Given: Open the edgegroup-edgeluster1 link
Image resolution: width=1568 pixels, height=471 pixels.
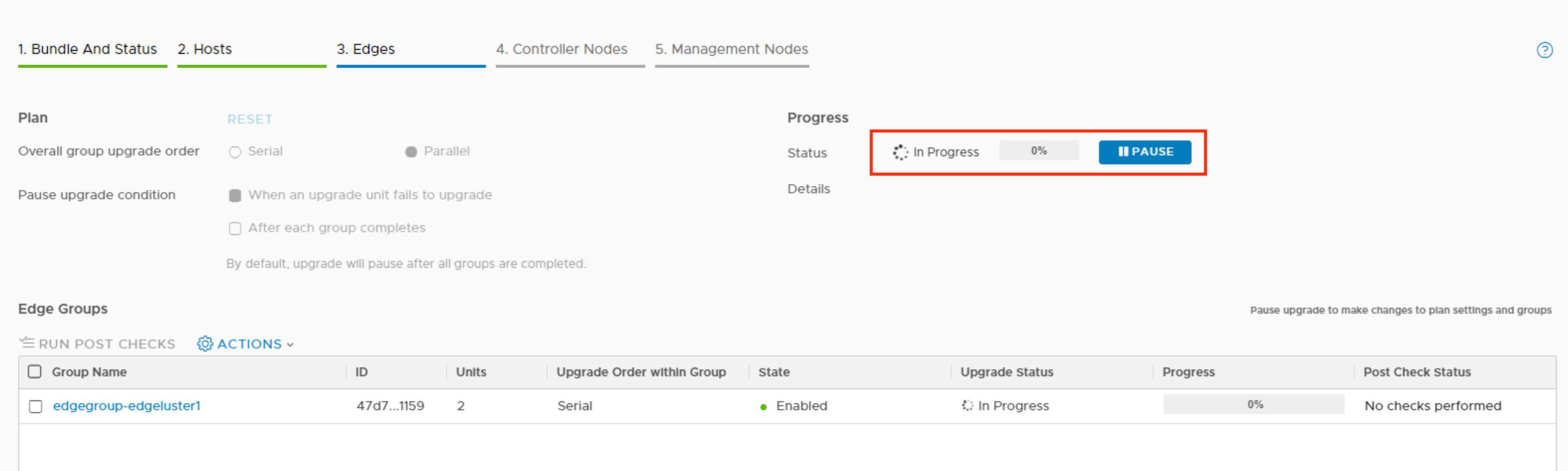Looking at the screenshot, I should (x=126, y=406).
